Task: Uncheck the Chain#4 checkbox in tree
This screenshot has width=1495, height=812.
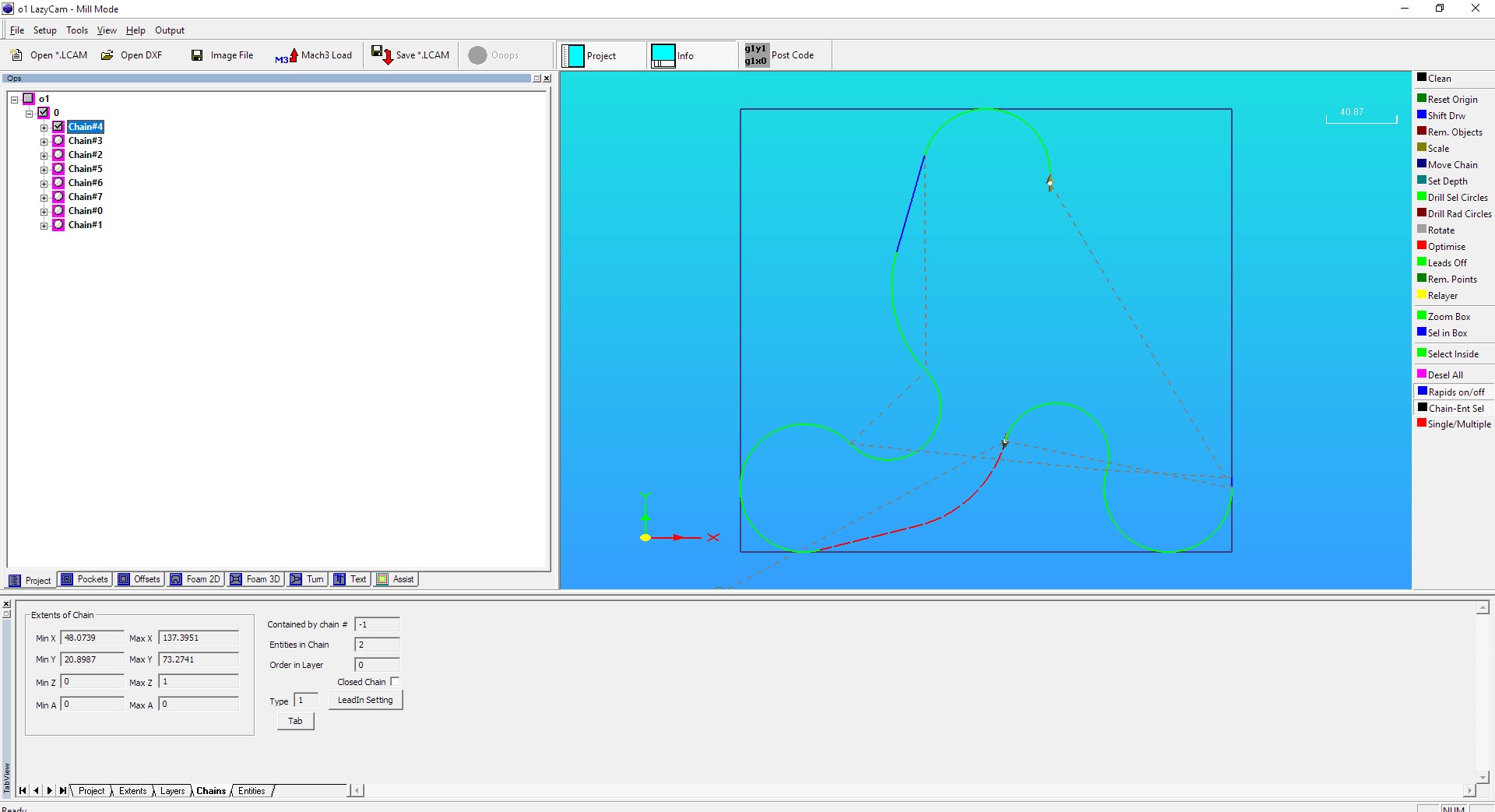Action: click(58, 127)
